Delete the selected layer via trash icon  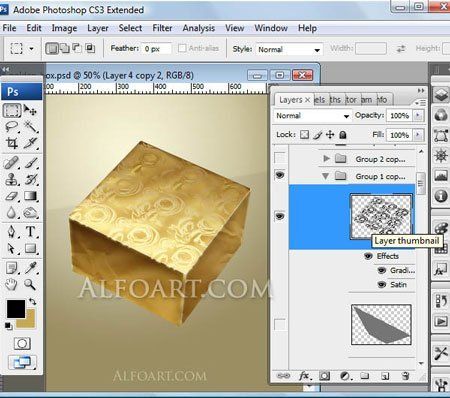tap(405, 376)
